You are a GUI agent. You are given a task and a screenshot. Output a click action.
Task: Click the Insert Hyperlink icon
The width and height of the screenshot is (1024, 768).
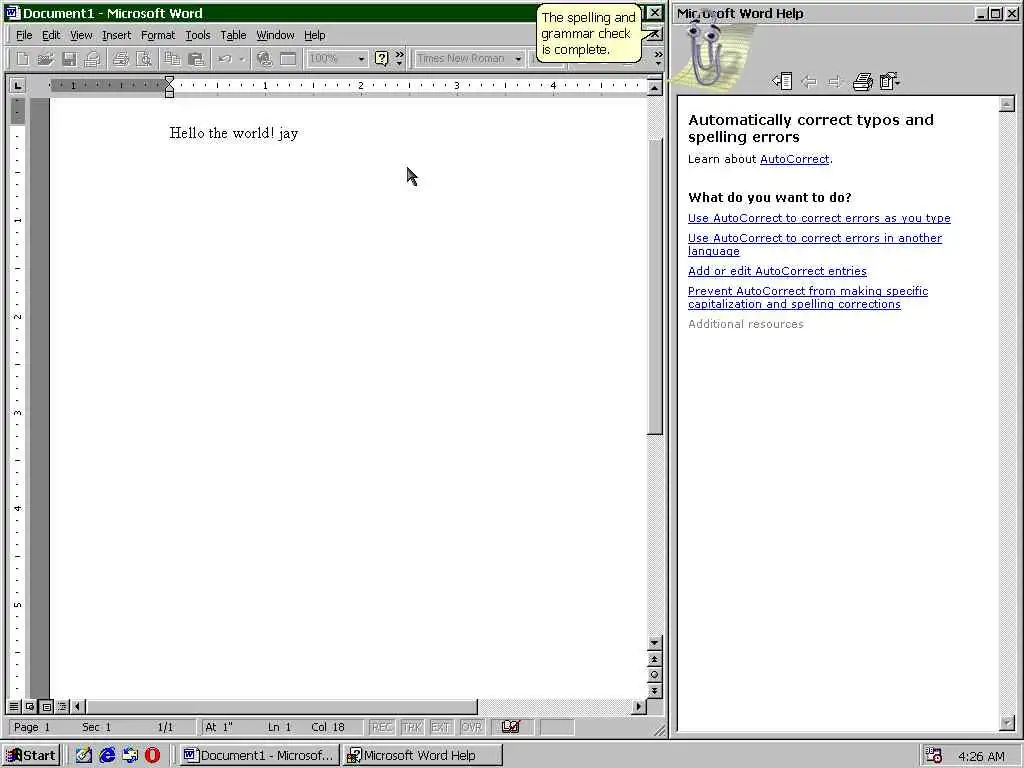pyautogui.click(x=264, y=59)
